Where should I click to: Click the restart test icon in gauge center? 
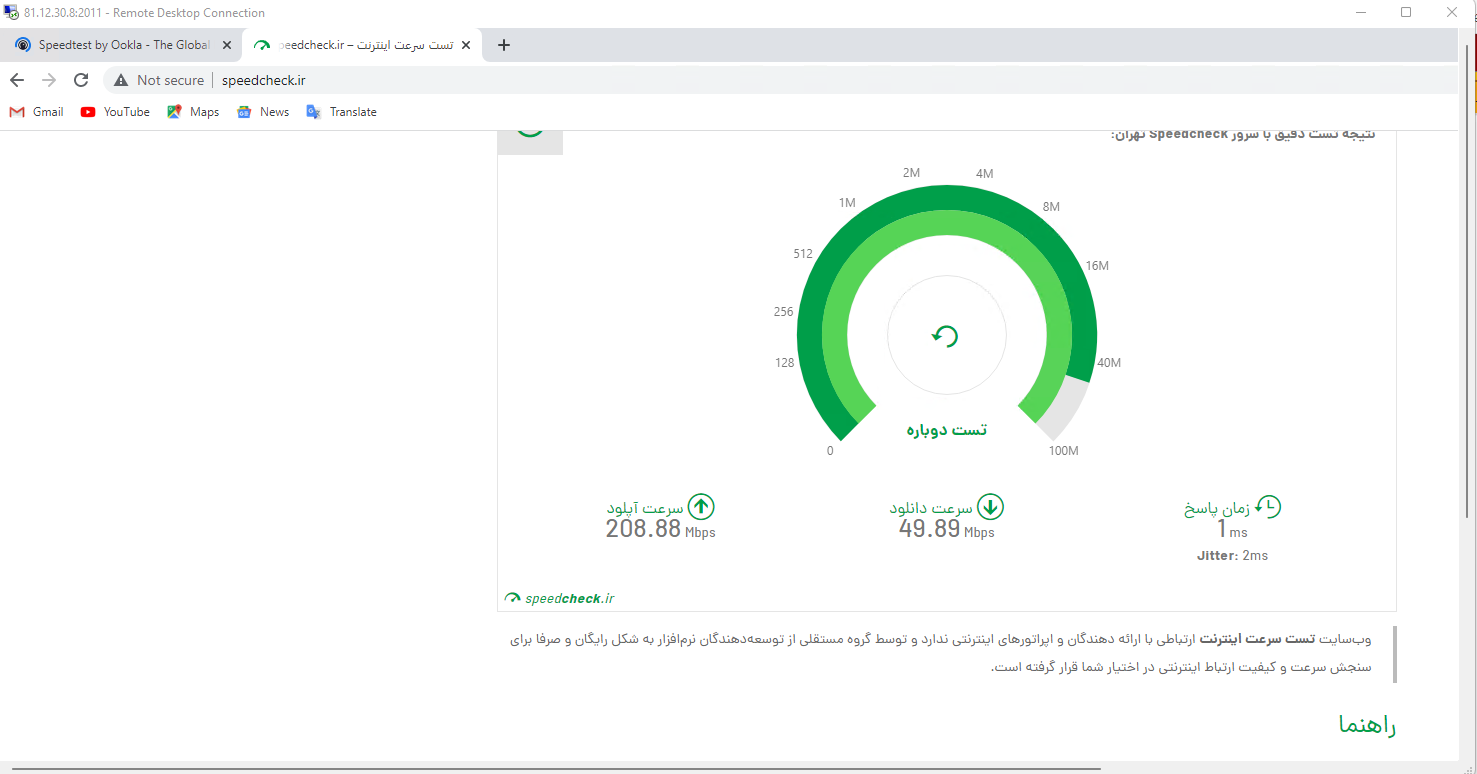(x=945, y=336)
